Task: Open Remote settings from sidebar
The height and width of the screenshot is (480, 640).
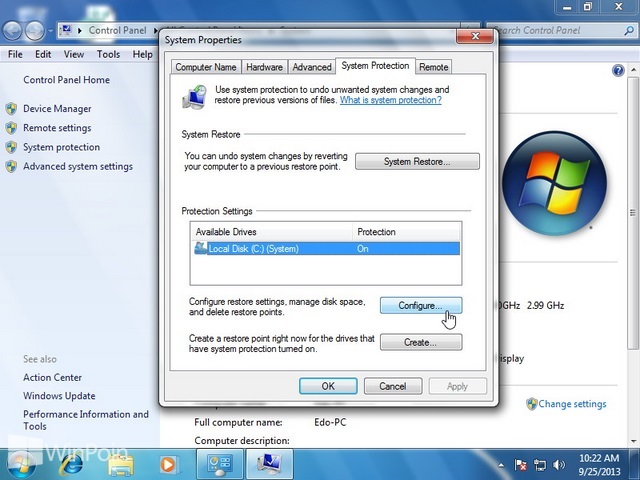Action: click(57, 128)
